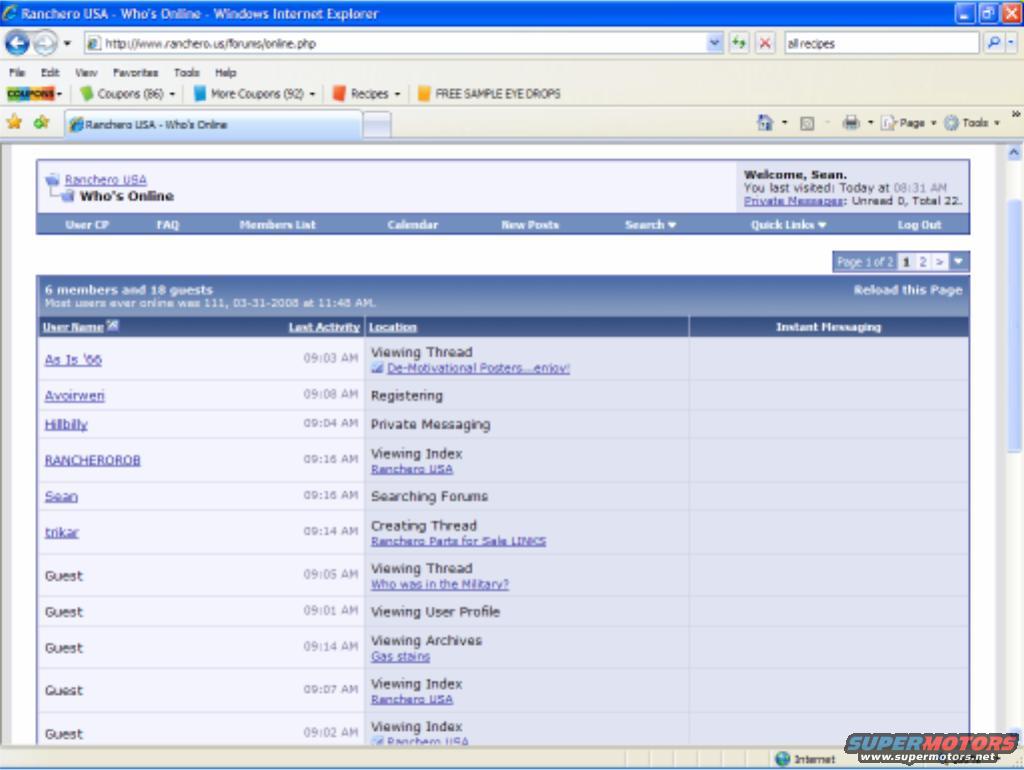The height and width of the screenshot is (770, 1024).
Task: Click the RANCHEROROB username link
Action: click(x=92, y=460)
